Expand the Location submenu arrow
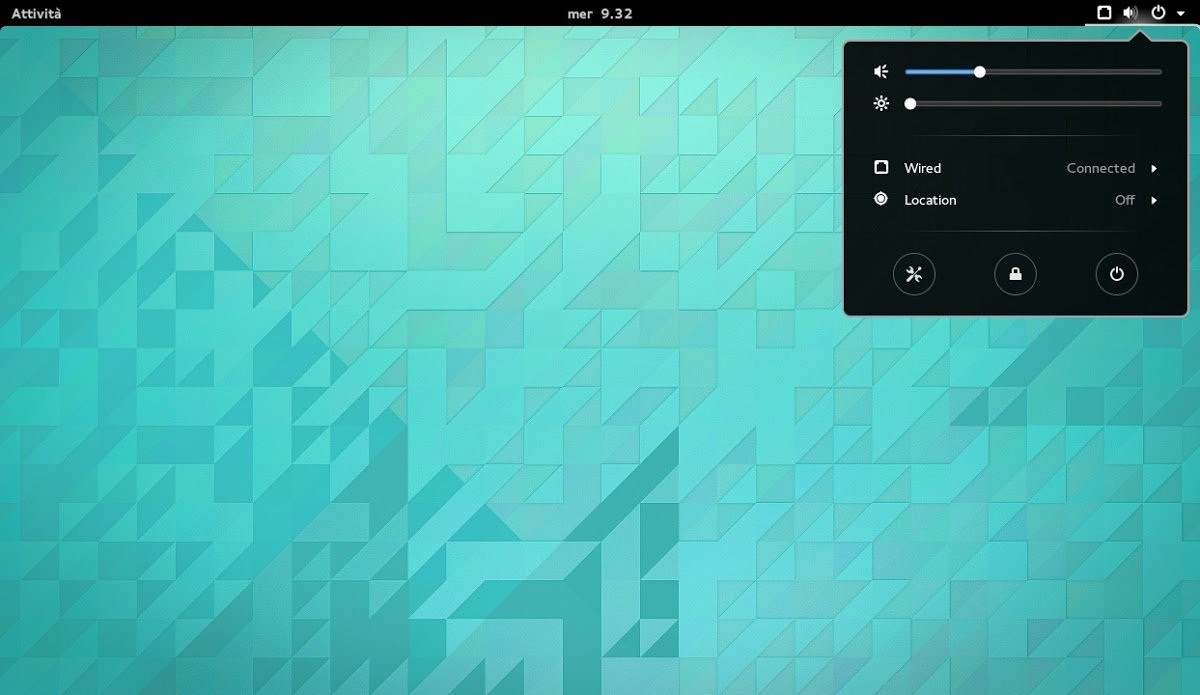 point(1154,200)
